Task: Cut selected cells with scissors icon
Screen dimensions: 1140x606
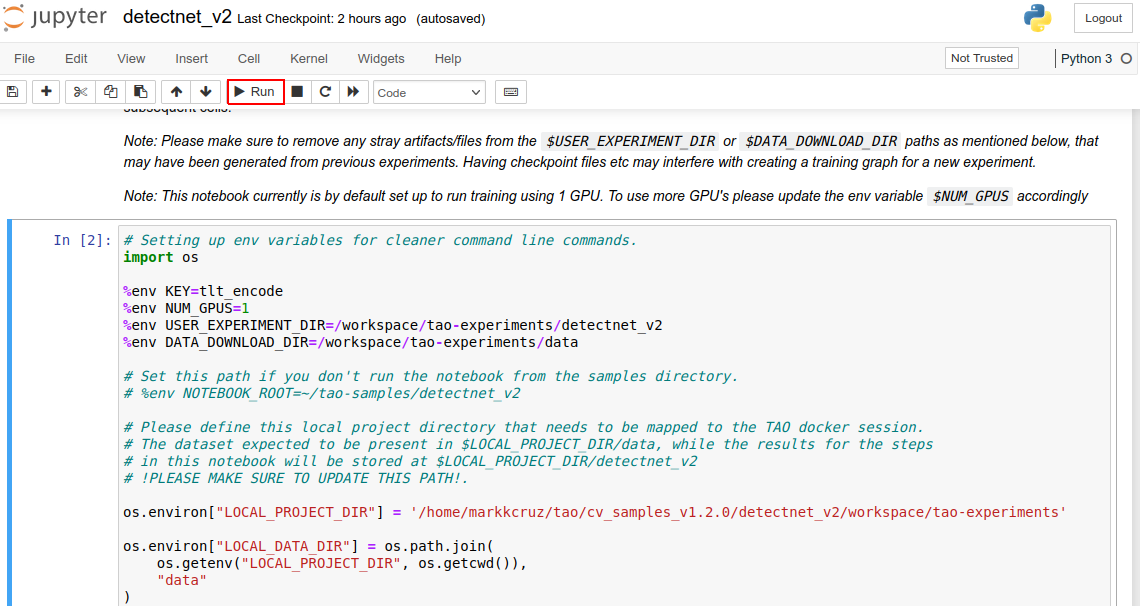Action: coord(80,92)
